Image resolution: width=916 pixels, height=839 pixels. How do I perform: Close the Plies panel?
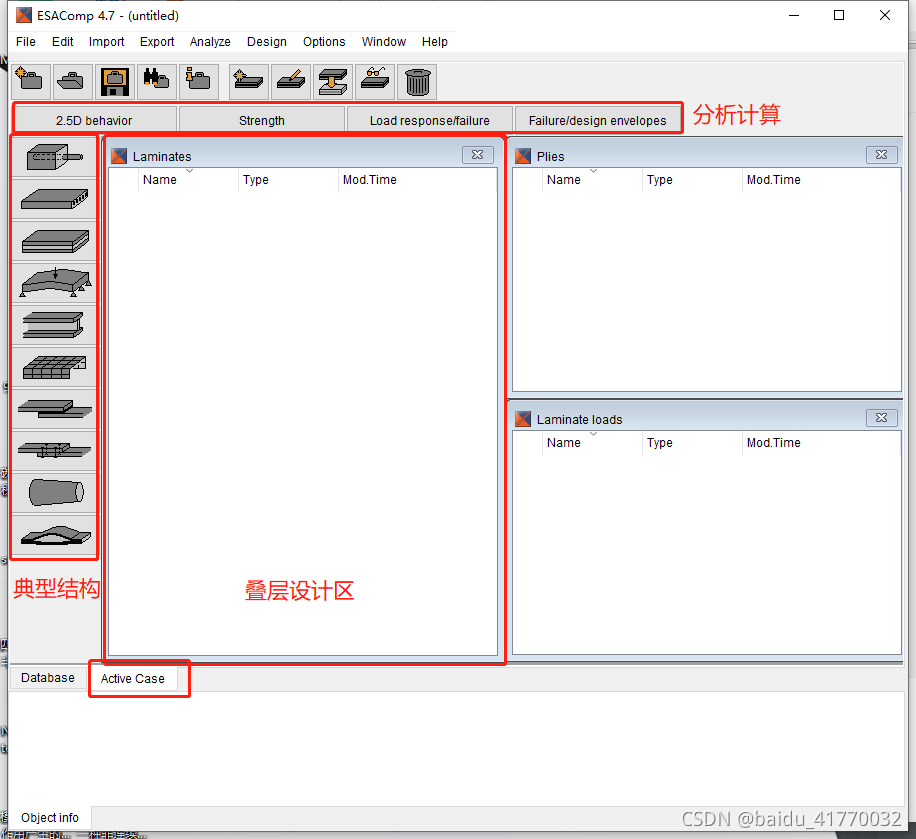click(882, 155)
